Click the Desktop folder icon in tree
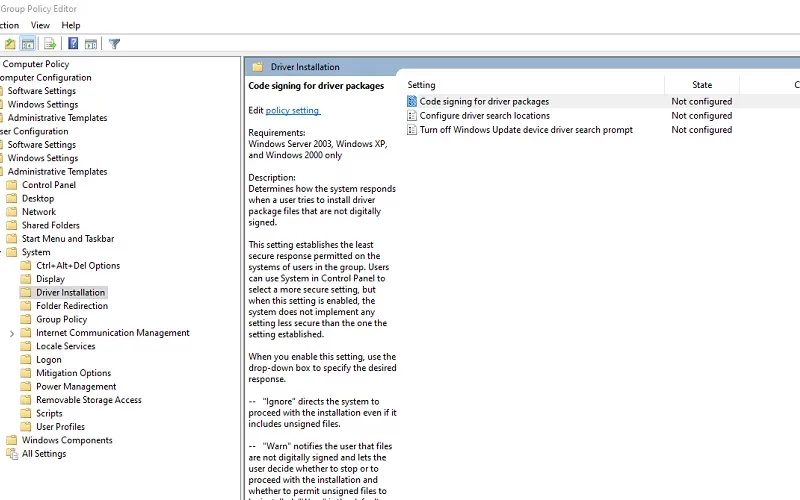The height and width of the screenshot is (500, 800). [11, 198]
